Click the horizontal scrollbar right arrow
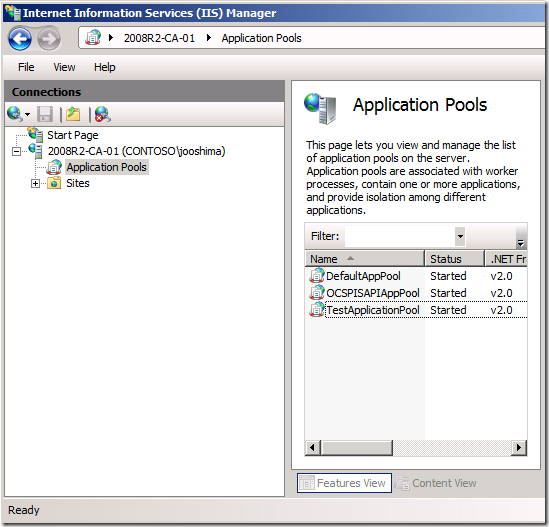 click(519, 448)
